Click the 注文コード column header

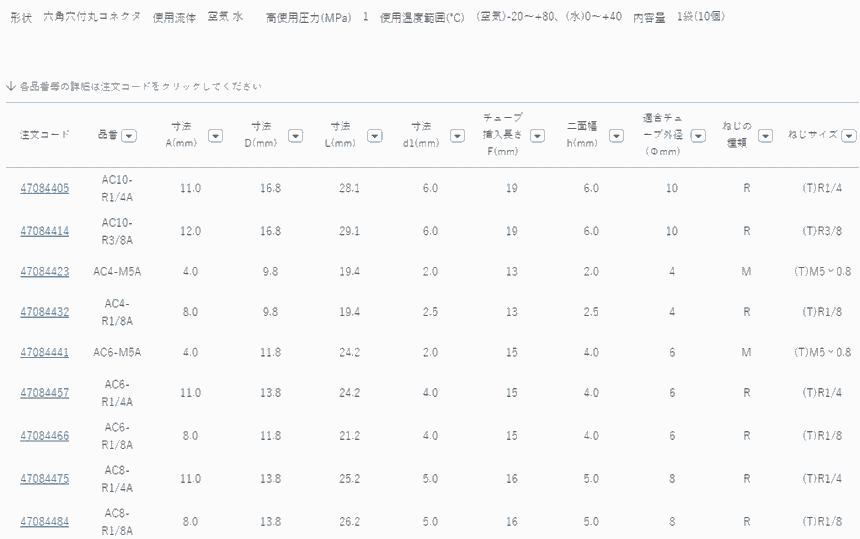[x=45, y=135]
